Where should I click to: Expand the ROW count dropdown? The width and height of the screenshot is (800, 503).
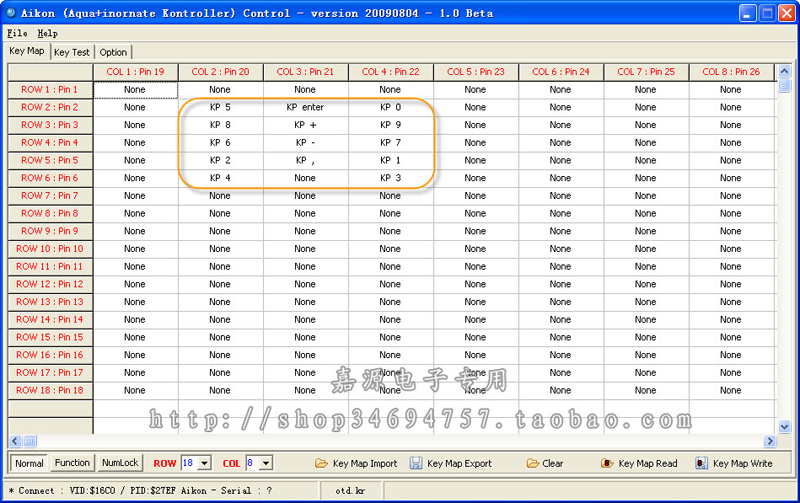click(204, 463)
